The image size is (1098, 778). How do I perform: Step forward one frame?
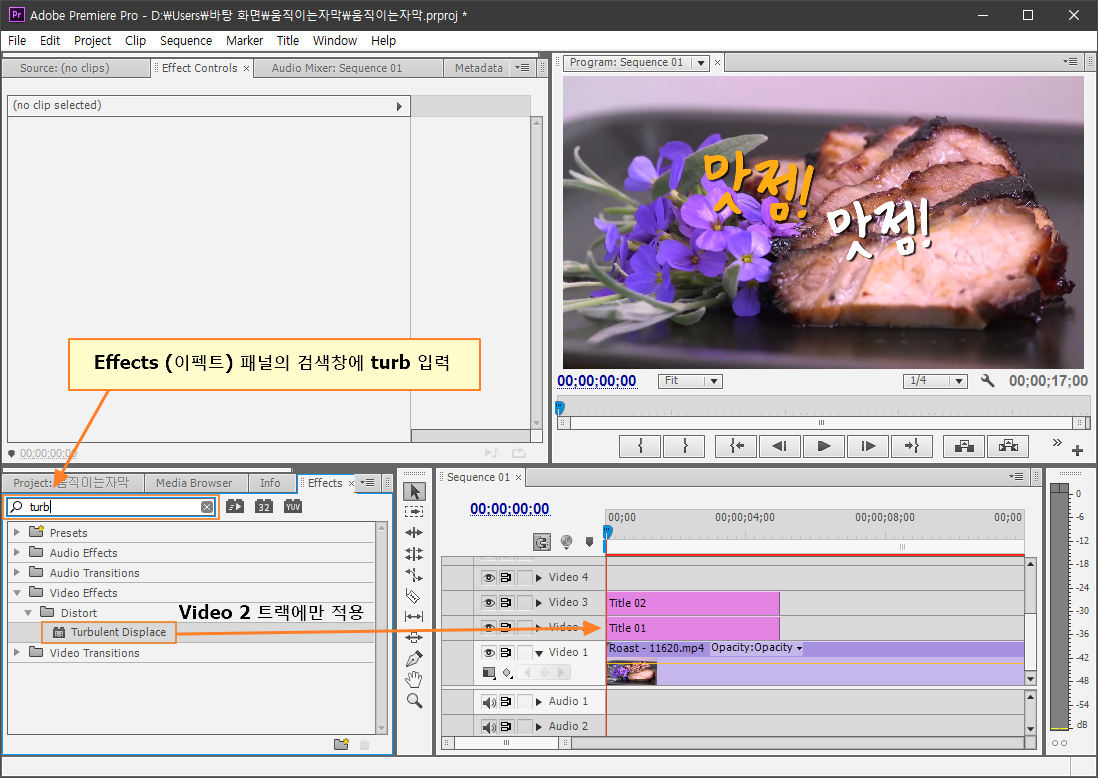point(868,446)
